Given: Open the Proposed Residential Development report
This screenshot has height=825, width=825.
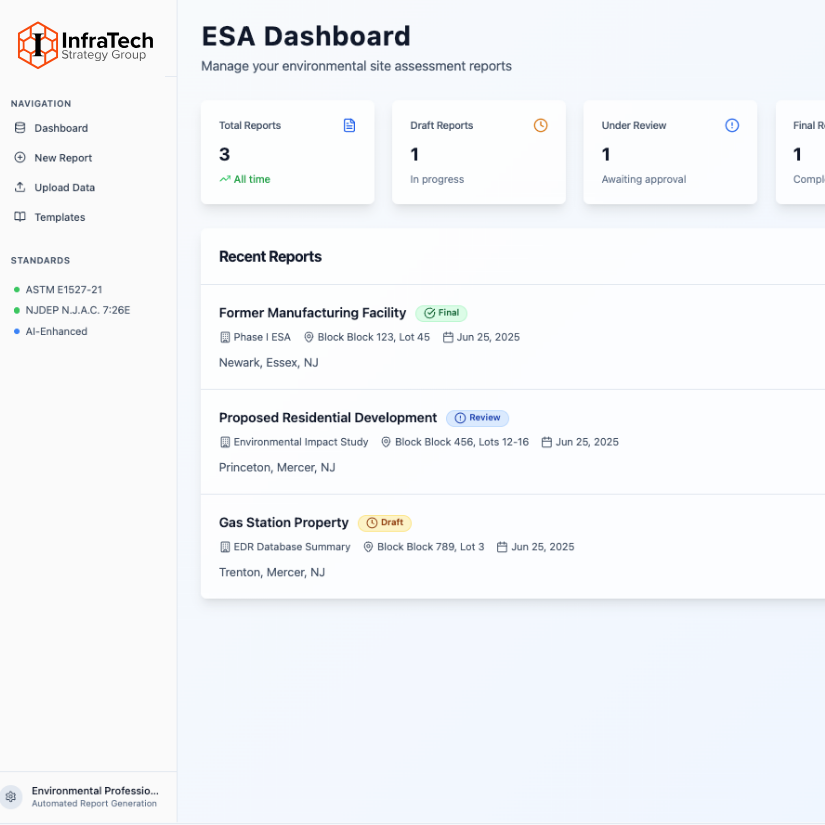Looking at the screenshot, I should point(328,418).
